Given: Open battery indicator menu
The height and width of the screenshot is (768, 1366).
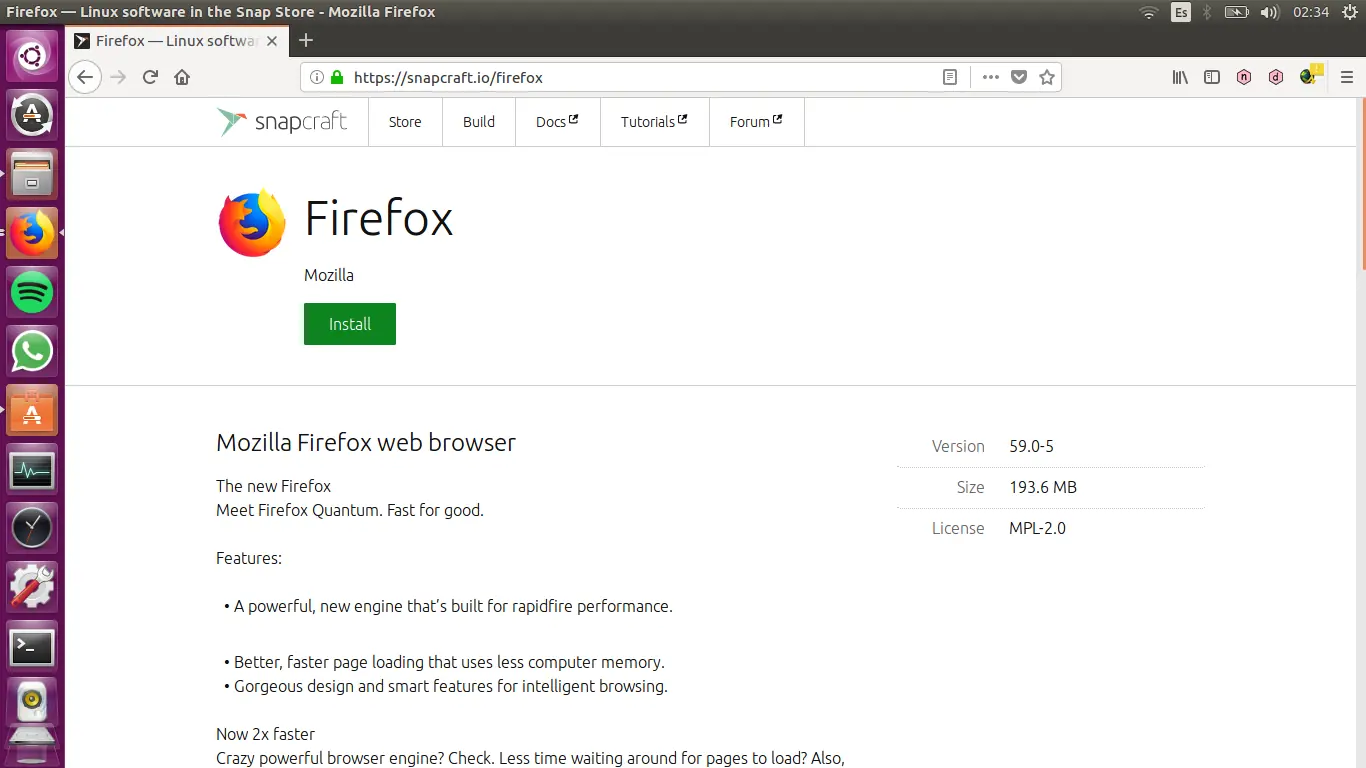Looking at the screenshot, I should 1237,12.
